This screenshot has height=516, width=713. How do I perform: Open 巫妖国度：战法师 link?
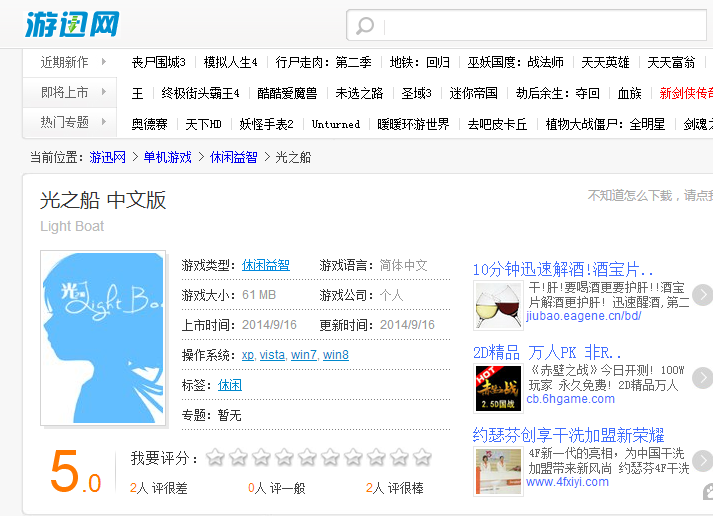tap(516, 62)
